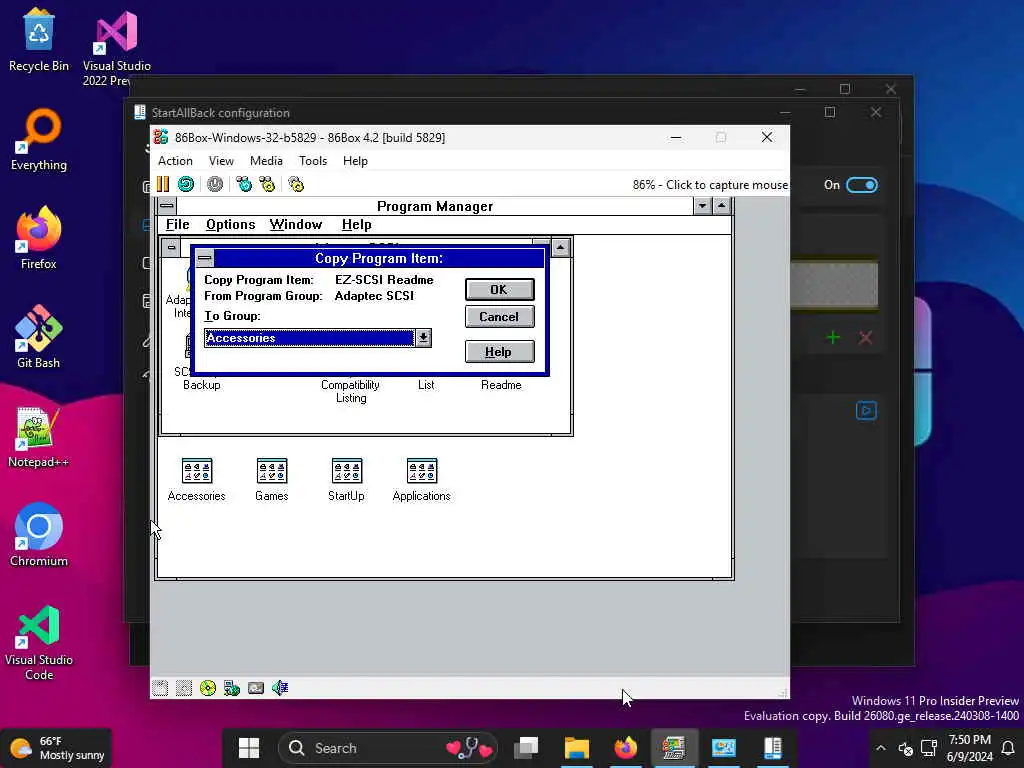Click the 86Box taskbar app icon
The height and width of the screenshot is (768, 1024).
(674, 748)
